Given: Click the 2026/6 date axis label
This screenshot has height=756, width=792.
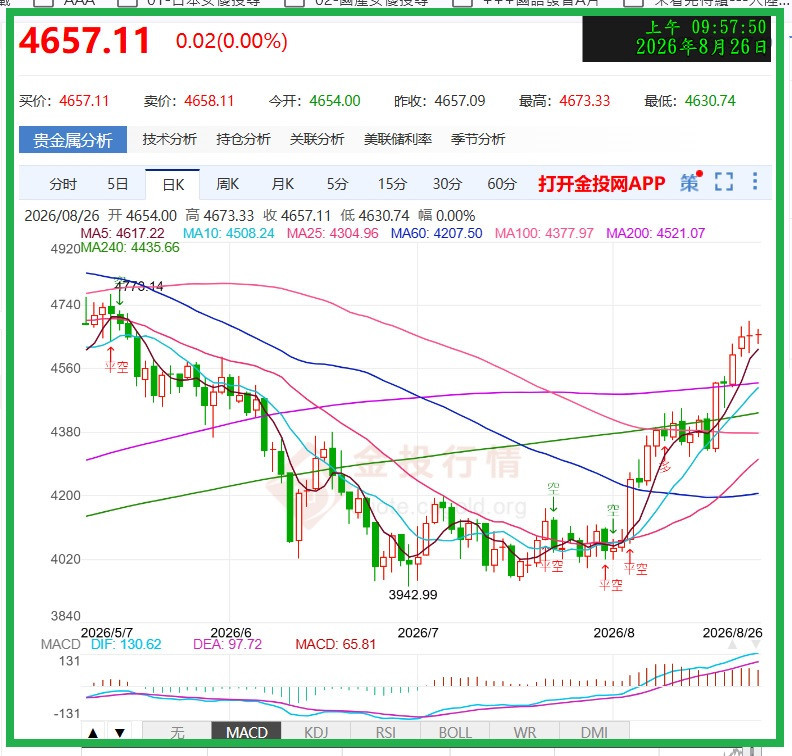Looking at the screenshot, I should pyautogui.click(x=231, y=633).
